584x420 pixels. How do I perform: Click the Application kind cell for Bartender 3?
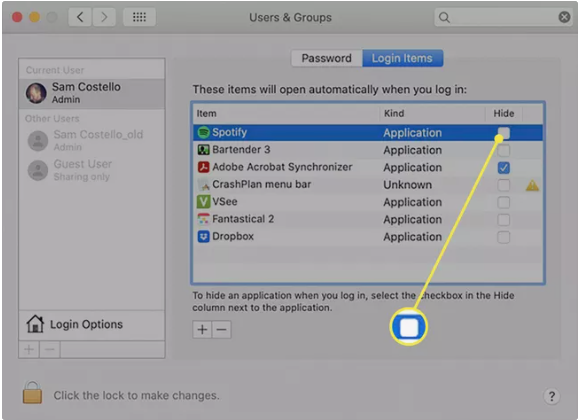click(x=412, y=150)
